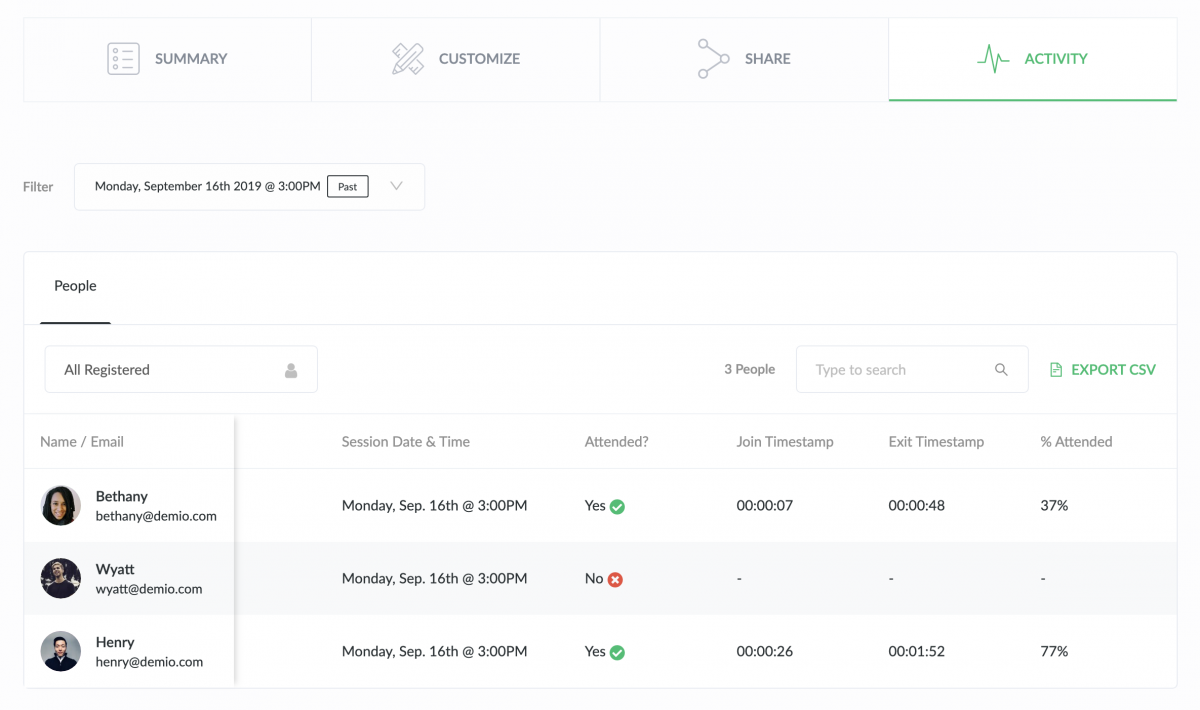Click Henry's exit timestamp 00:01:52
This screenshot has height=710, width=1200.
click(x=918, y=652)
